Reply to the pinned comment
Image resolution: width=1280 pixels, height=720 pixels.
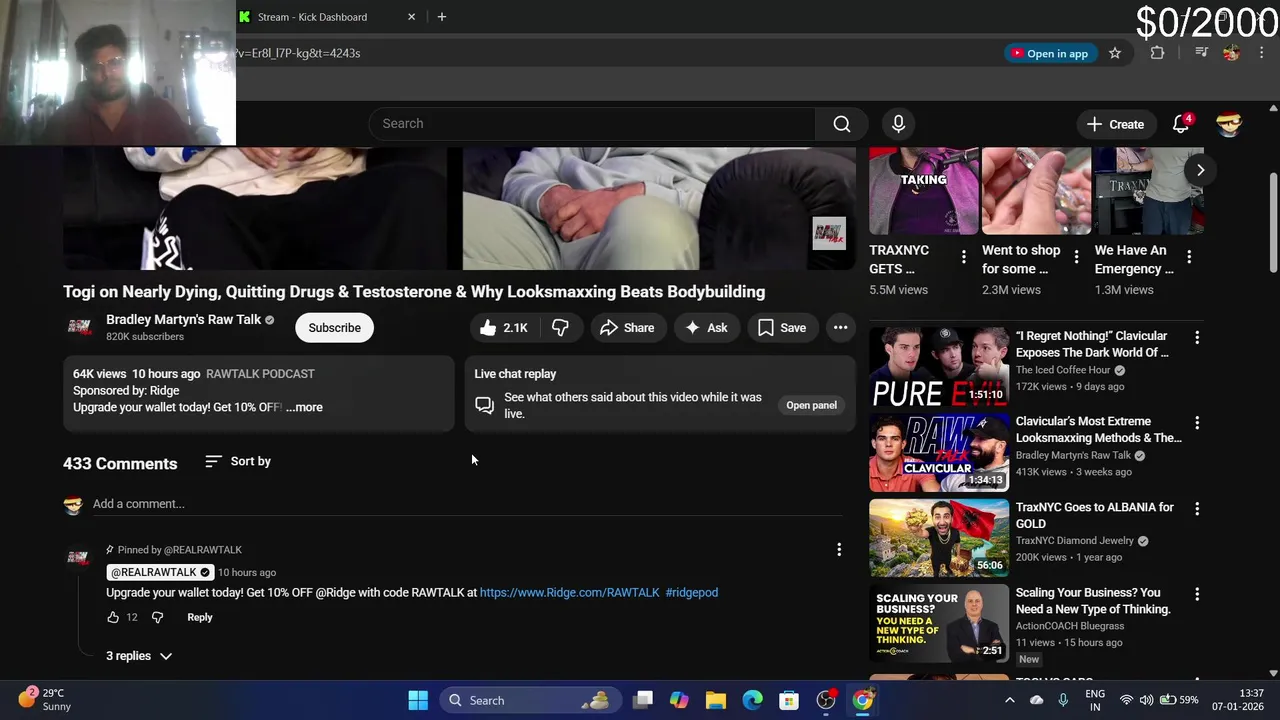(200, 617)
